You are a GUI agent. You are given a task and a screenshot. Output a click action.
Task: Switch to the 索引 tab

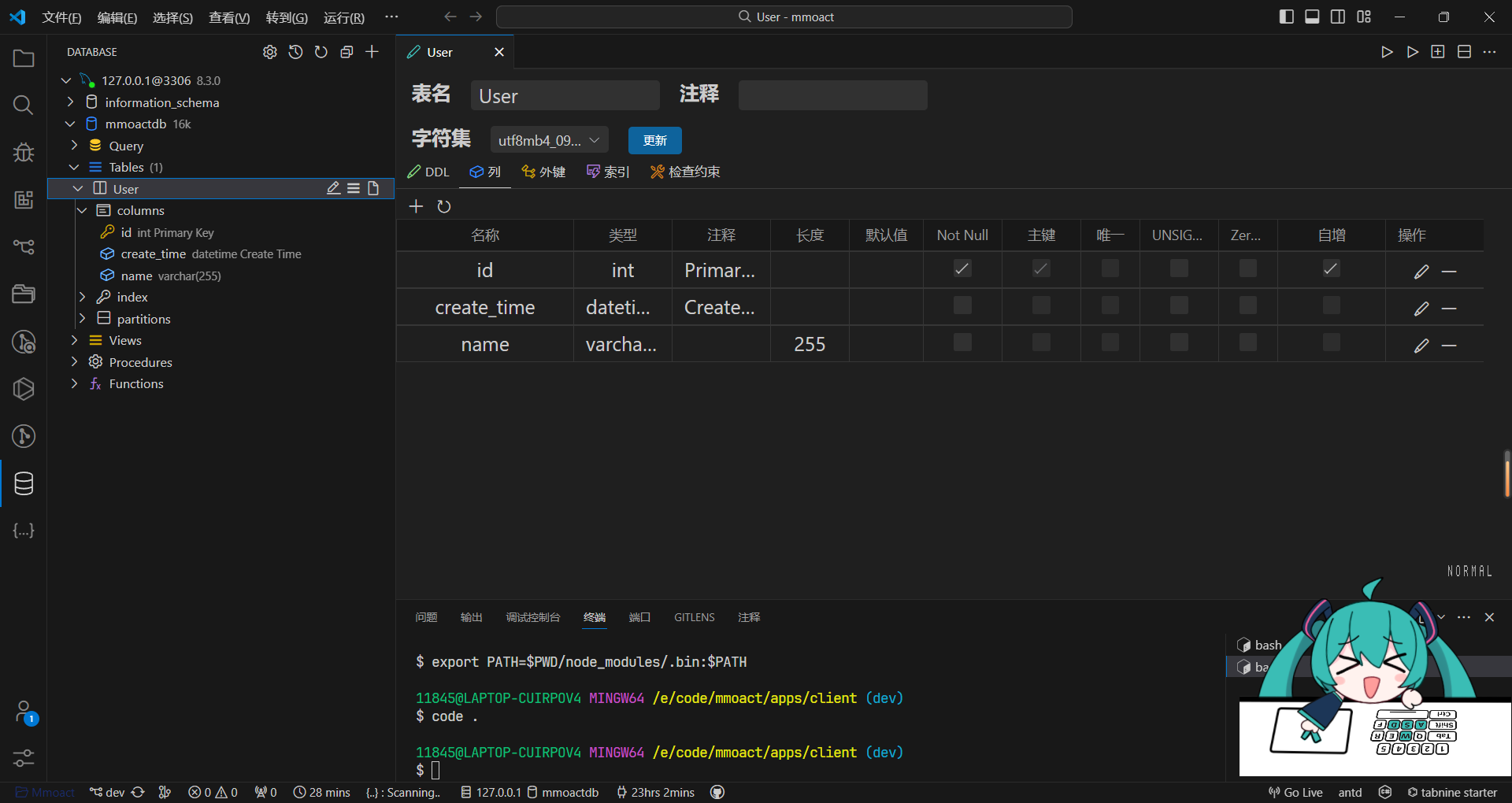point(608,172)
